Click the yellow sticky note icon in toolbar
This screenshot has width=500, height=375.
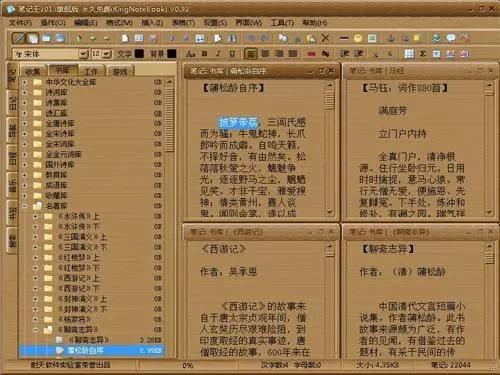tap(417, 38)
